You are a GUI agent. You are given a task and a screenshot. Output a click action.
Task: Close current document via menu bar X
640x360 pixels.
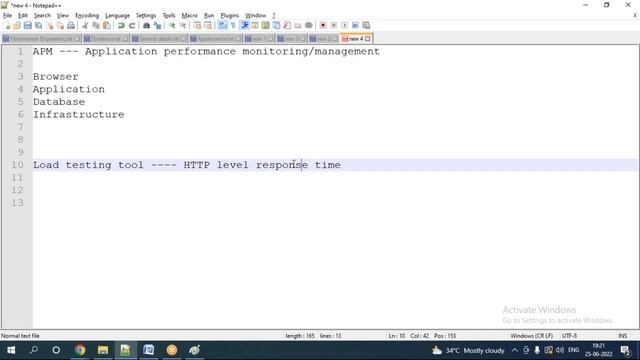point(635,16)
